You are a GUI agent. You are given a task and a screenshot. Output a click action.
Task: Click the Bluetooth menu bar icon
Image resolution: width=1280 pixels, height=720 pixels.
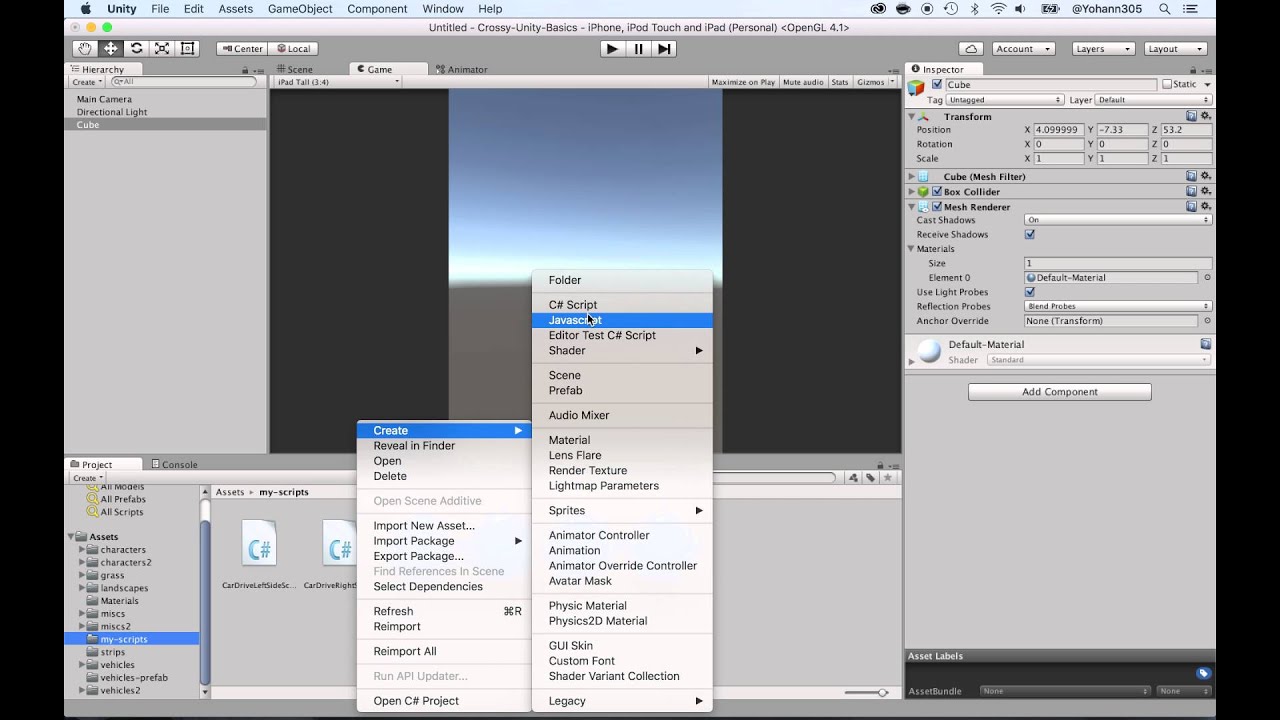[974, 9]
